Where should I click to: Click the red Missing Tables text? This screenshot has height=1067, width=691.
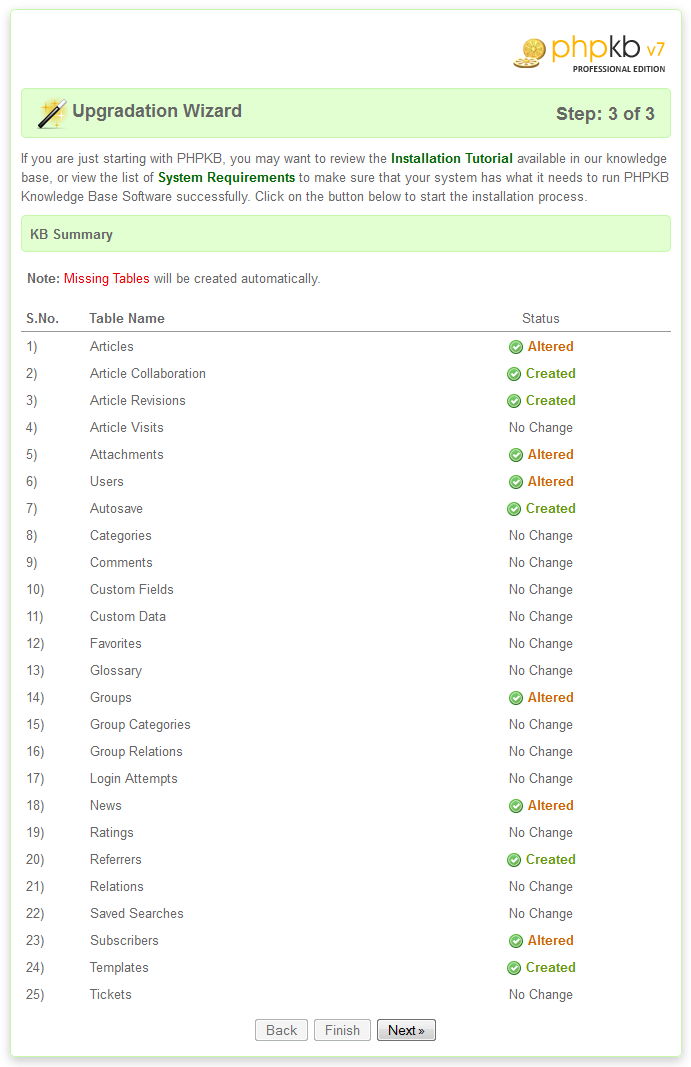tap(107, 279)
